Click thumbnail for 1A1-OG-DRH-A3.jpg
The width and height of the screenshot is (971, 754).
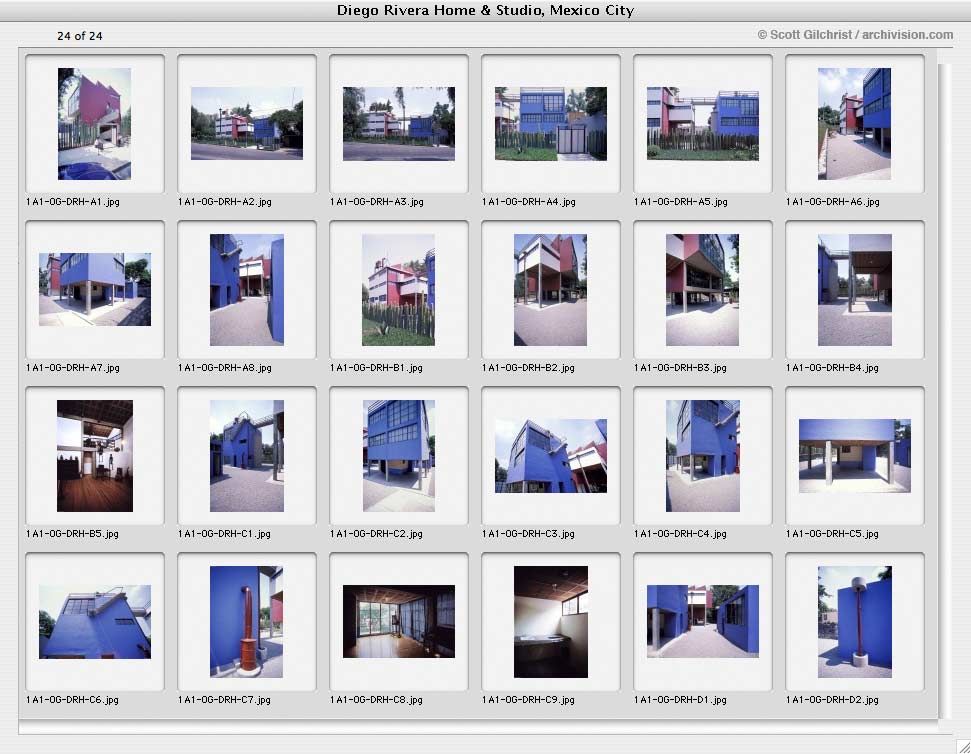(x=399, y=124)
